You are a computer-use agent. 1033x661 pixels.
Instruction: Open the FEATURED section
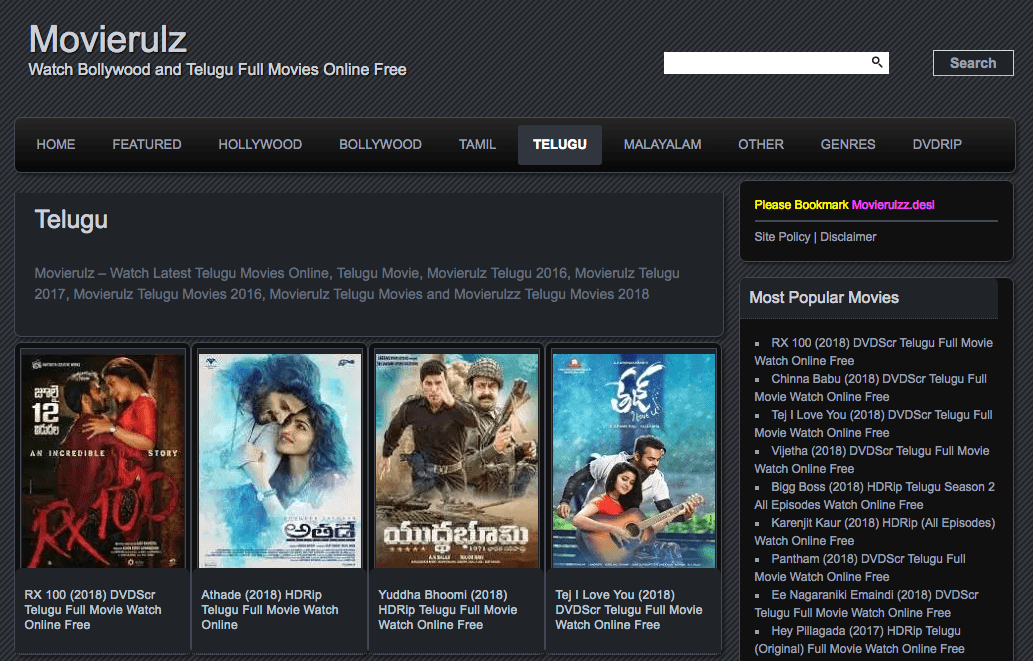coord(146,144)
